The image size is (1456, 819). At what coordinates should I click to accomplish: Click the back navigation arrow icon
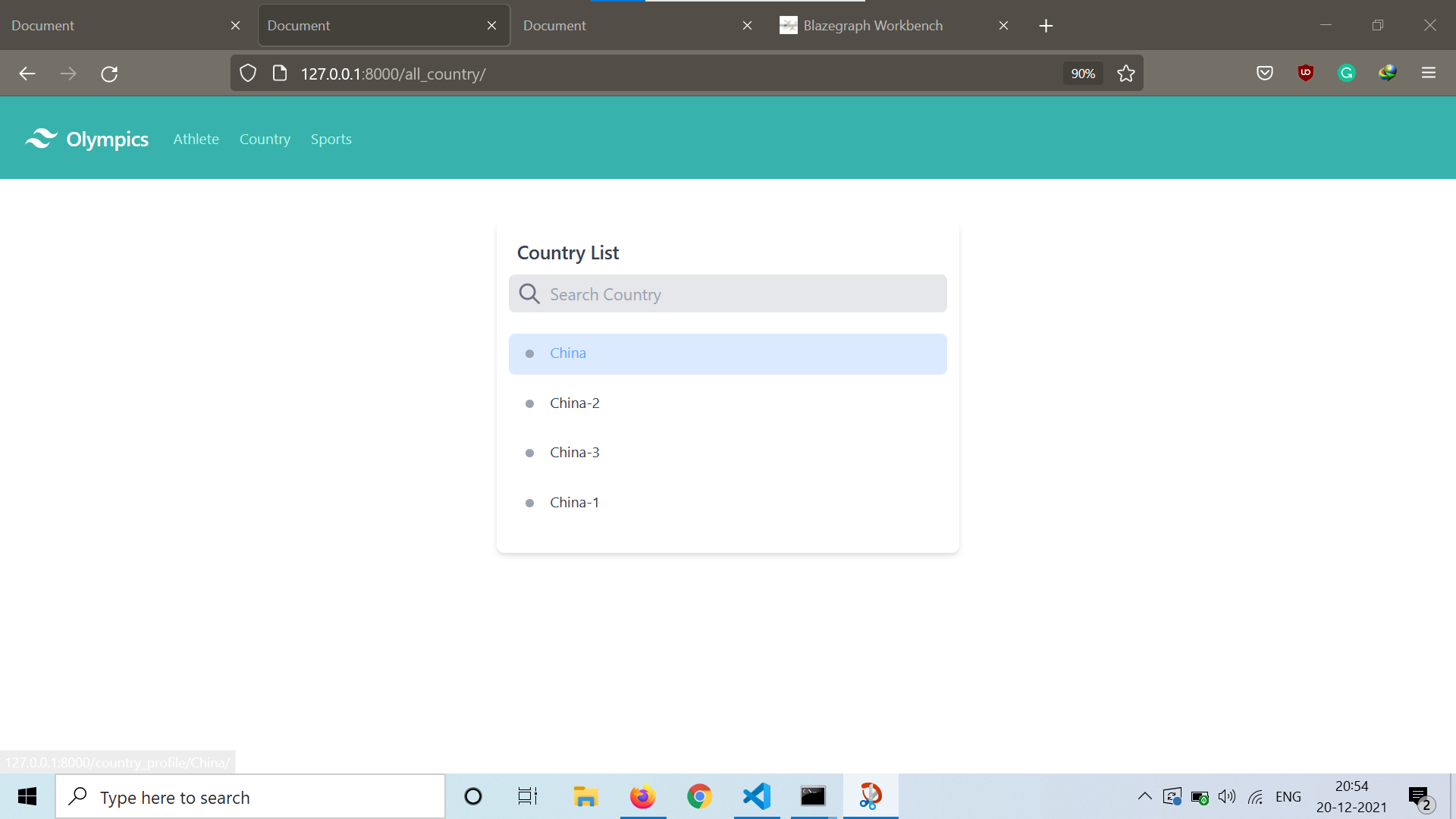[x=27, y=73]
